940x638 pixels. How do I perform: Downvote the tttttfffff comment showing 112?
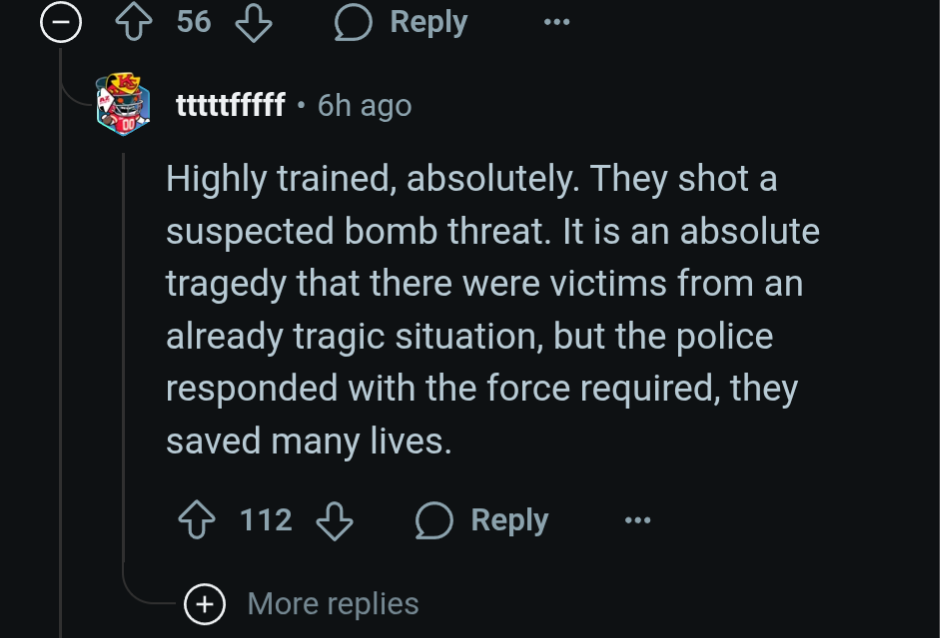tap(335, 520)
